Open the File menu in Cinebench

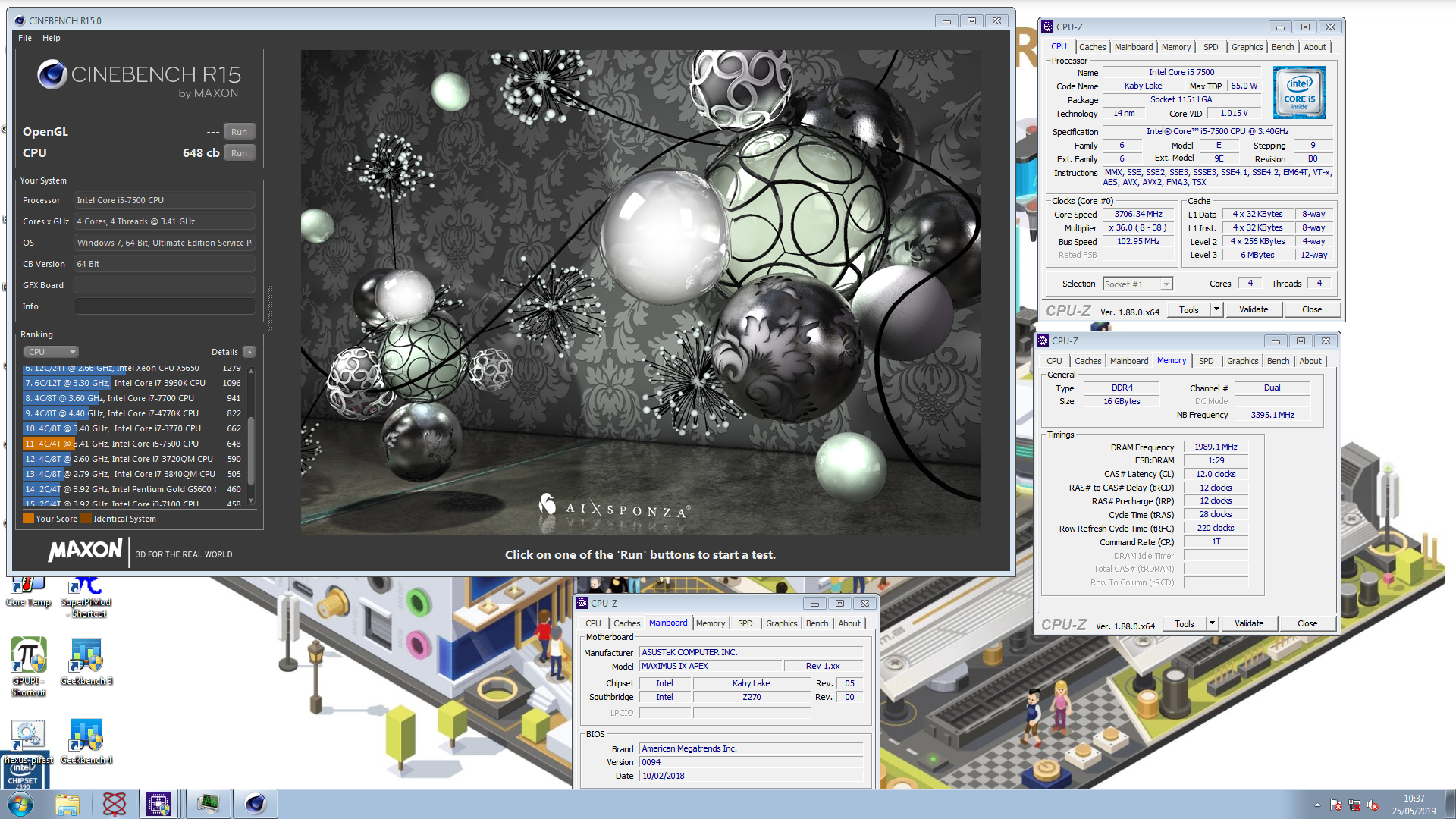coord(25,38)
